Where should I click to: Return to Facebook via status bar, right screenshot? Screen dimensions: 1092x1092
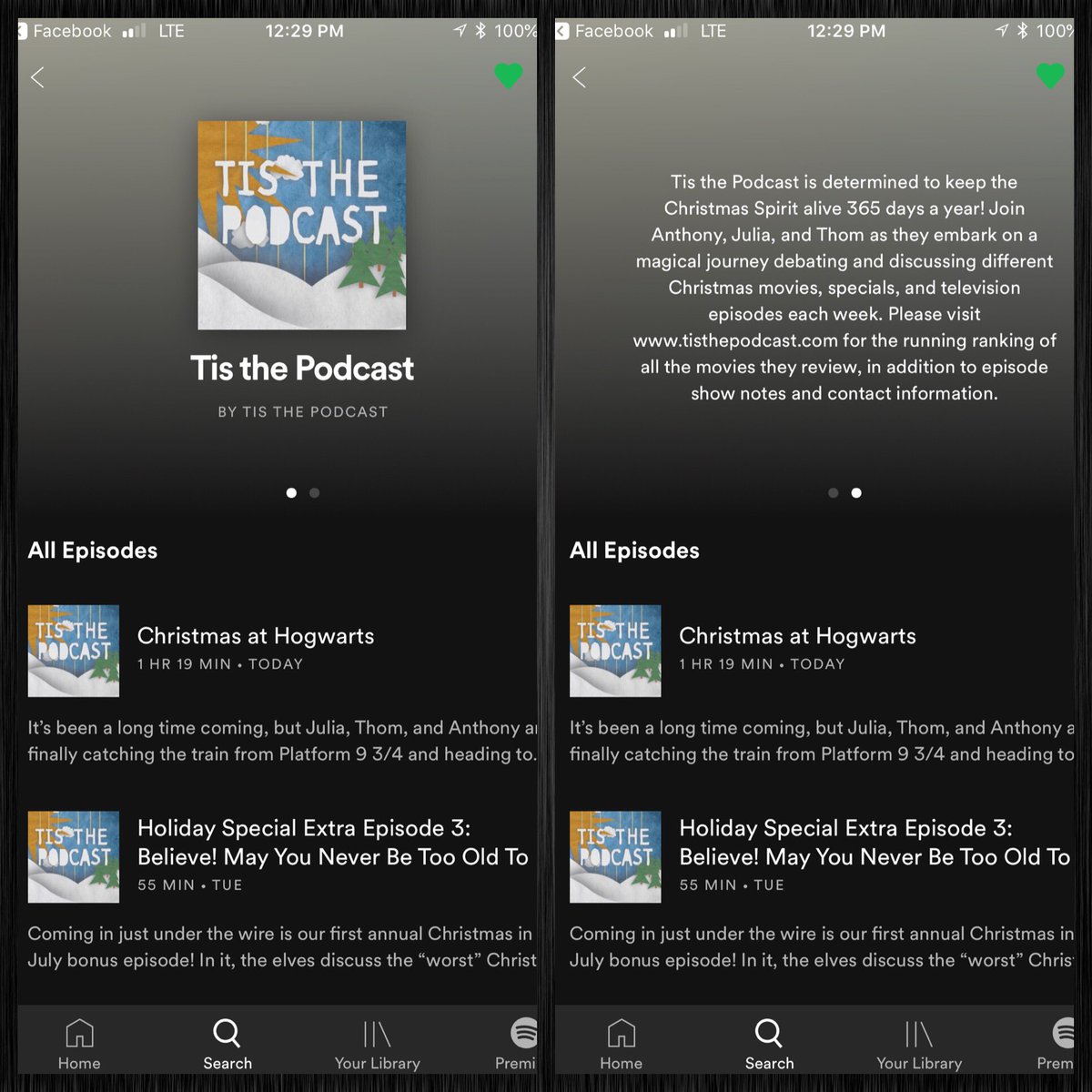[x=605, y=31]
